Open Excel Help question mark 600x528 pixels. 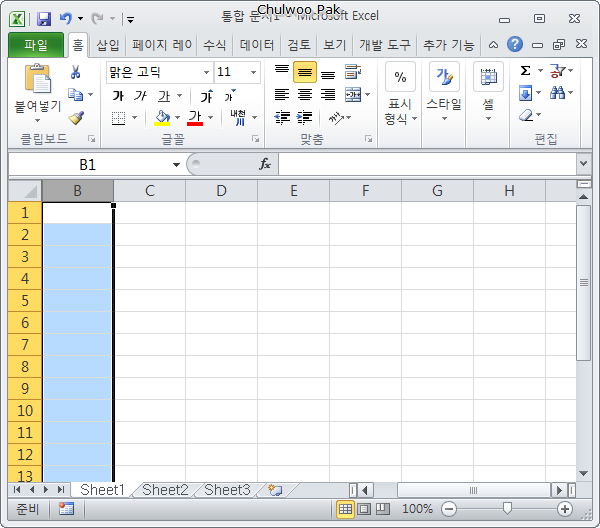click(515, 44)
